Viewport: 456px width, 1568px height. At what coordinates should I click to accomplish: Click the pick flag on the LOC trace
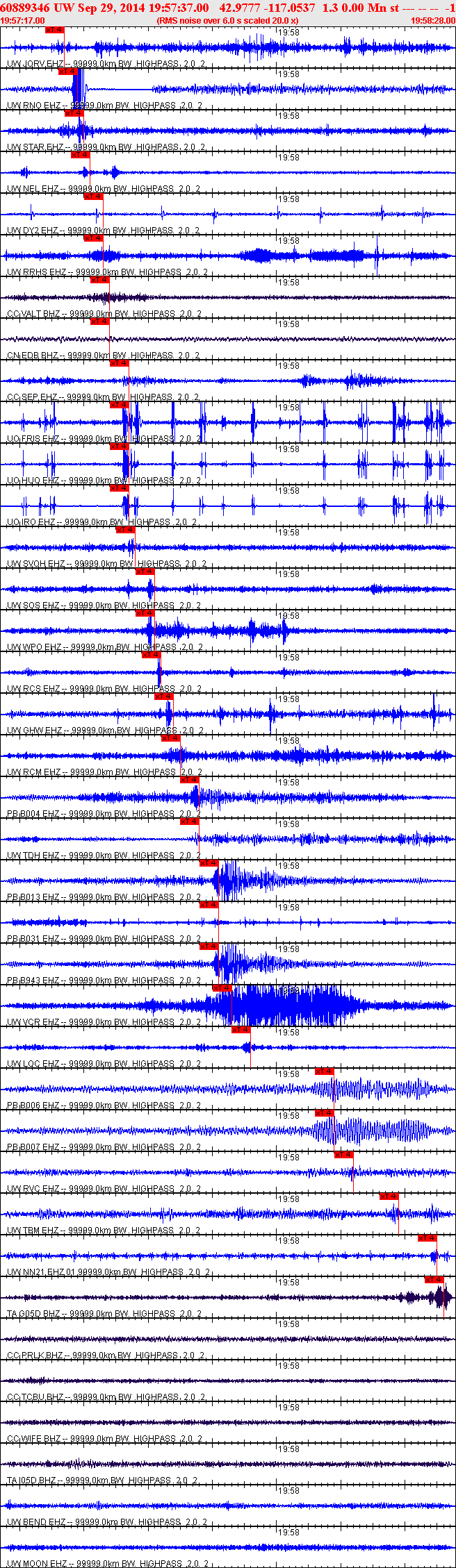coord(241,1030)
